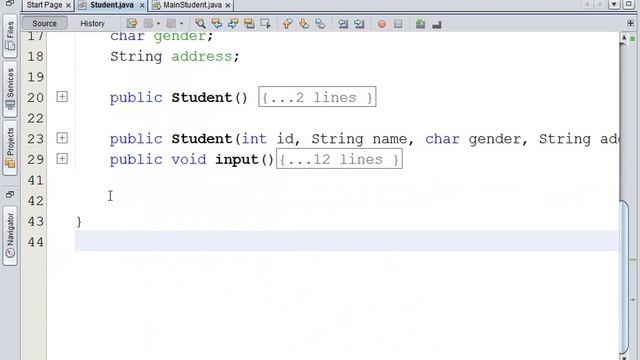The height and width of the screenshot is (360, 640).
Task: Open the Forward history dropdown arrow
Action: click(181, 24)
